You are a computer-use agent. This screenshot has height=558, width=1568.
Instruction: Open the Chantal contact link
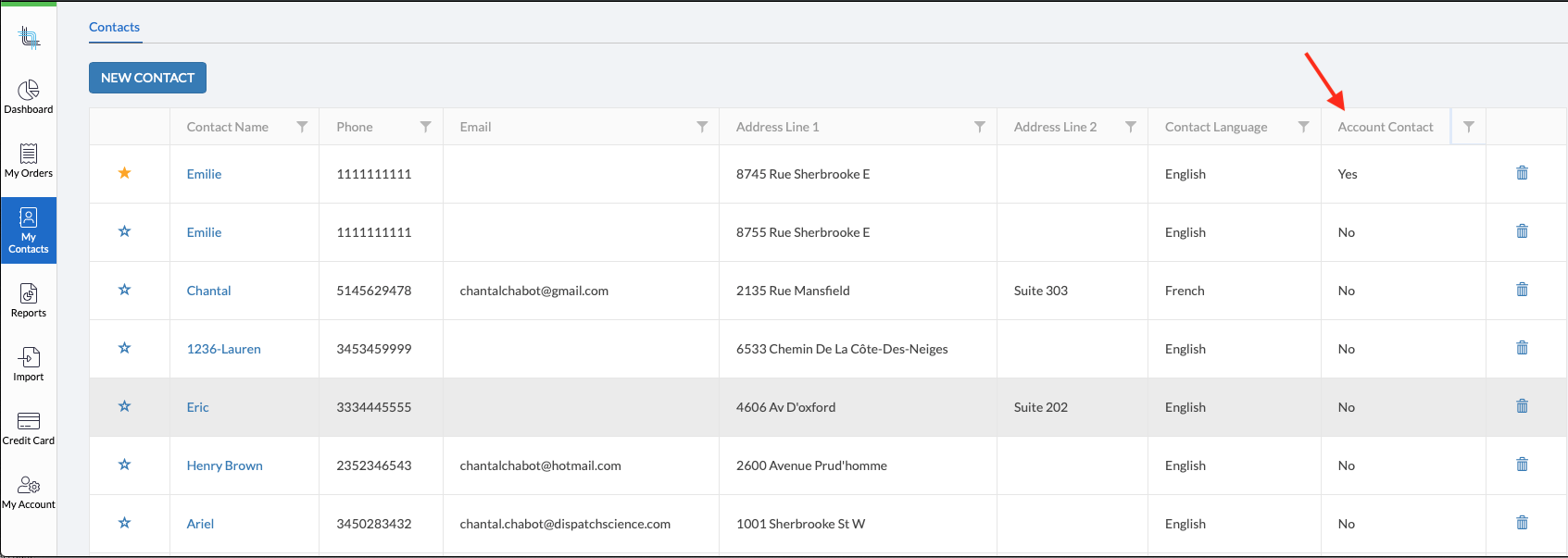point(208,291)
